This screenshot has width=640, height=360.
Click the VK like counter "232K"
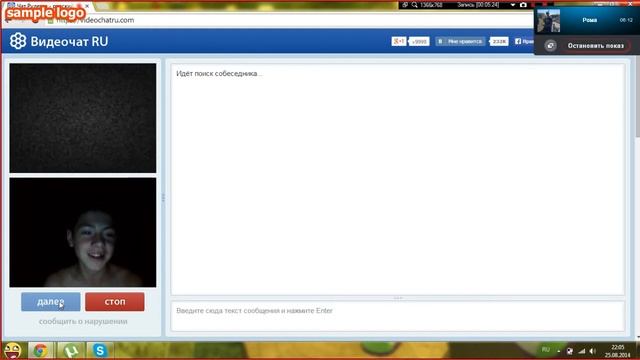(499, 41)
